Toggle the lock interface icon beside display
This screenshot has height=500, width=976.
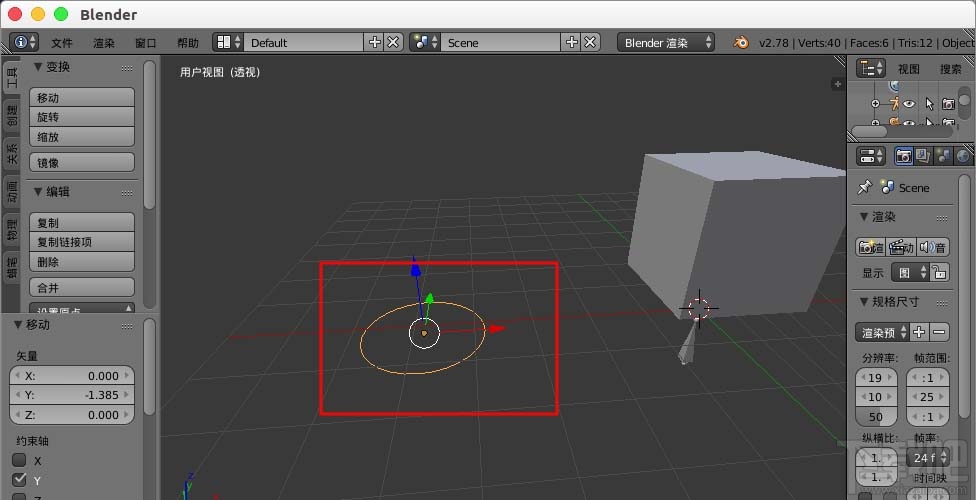coord(940,272)
